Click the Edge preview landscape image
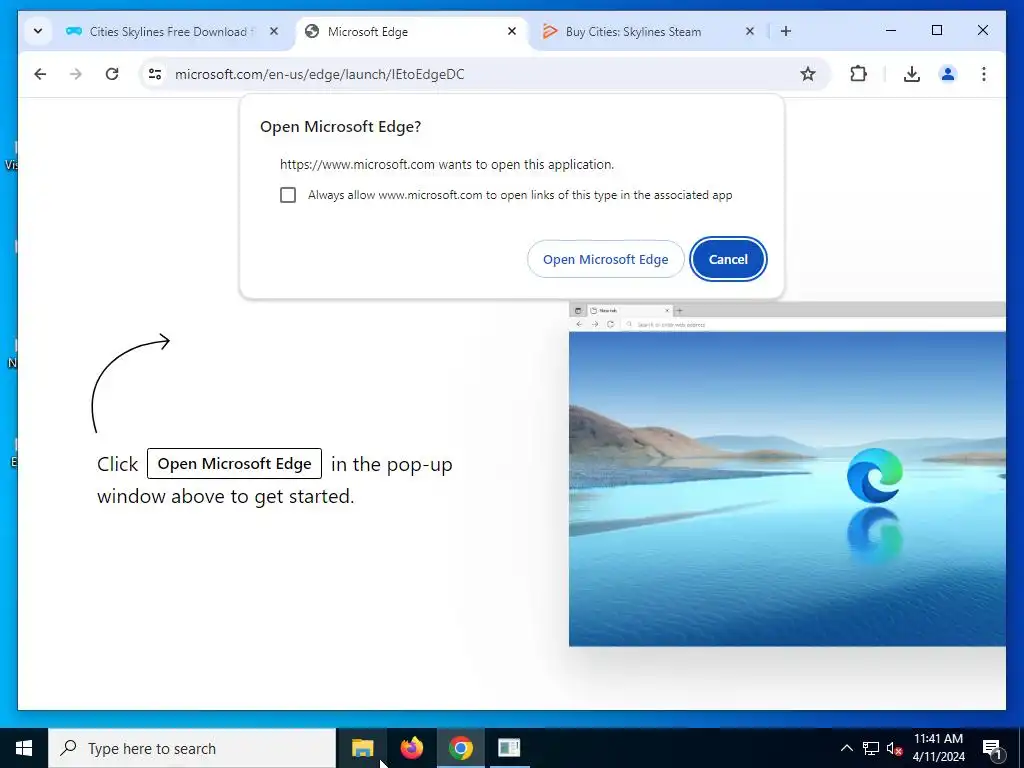Viewport: 1024px width, 768px height. 787,488
